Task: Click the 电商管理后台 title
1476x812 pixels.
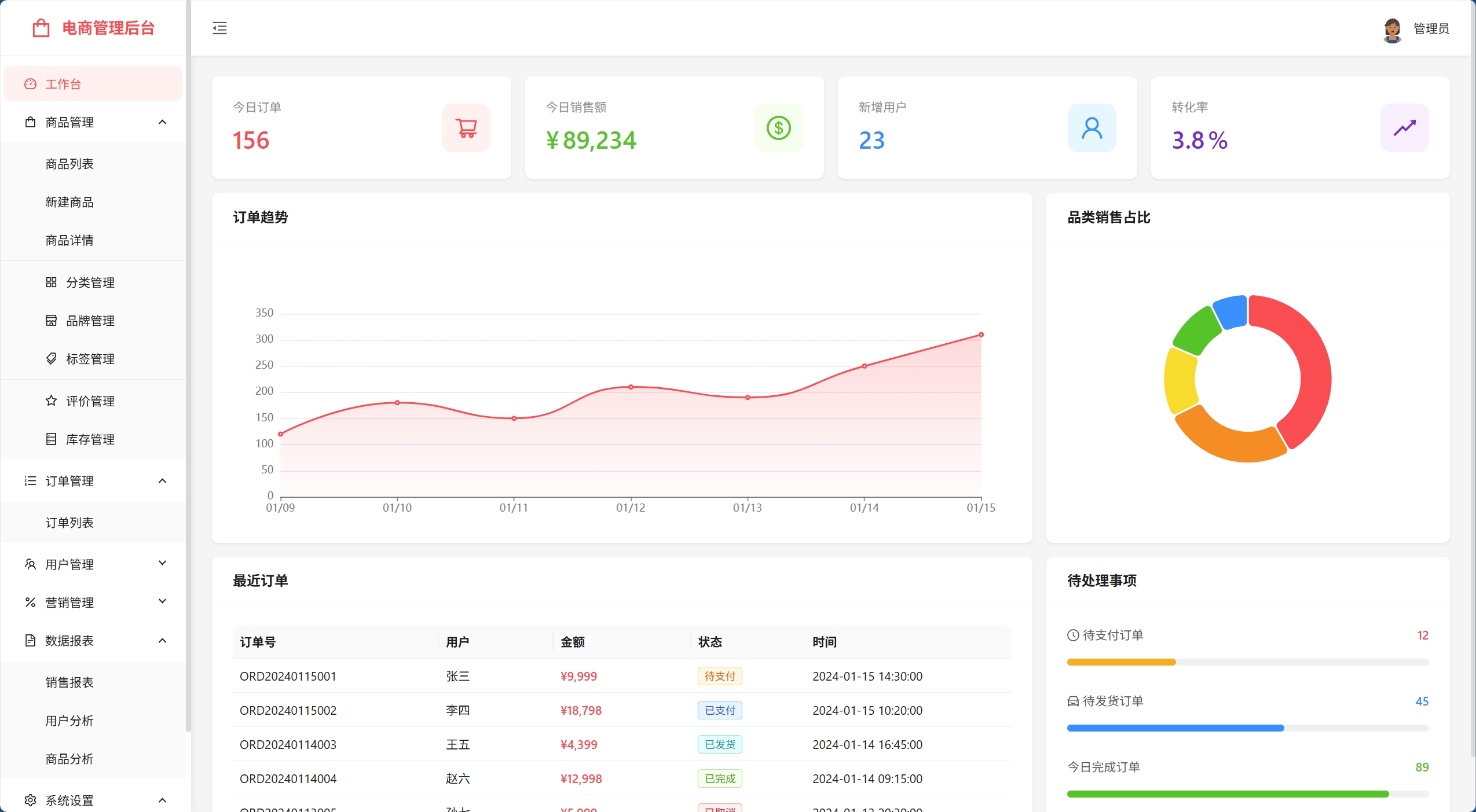Action: pos(108,28)
